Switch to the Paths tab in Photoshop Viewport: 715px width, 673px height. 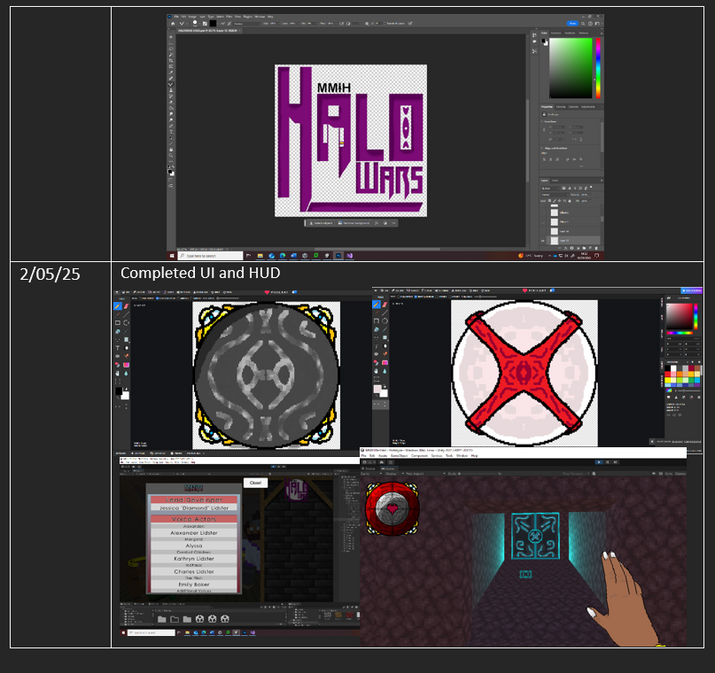click(555, 181)
